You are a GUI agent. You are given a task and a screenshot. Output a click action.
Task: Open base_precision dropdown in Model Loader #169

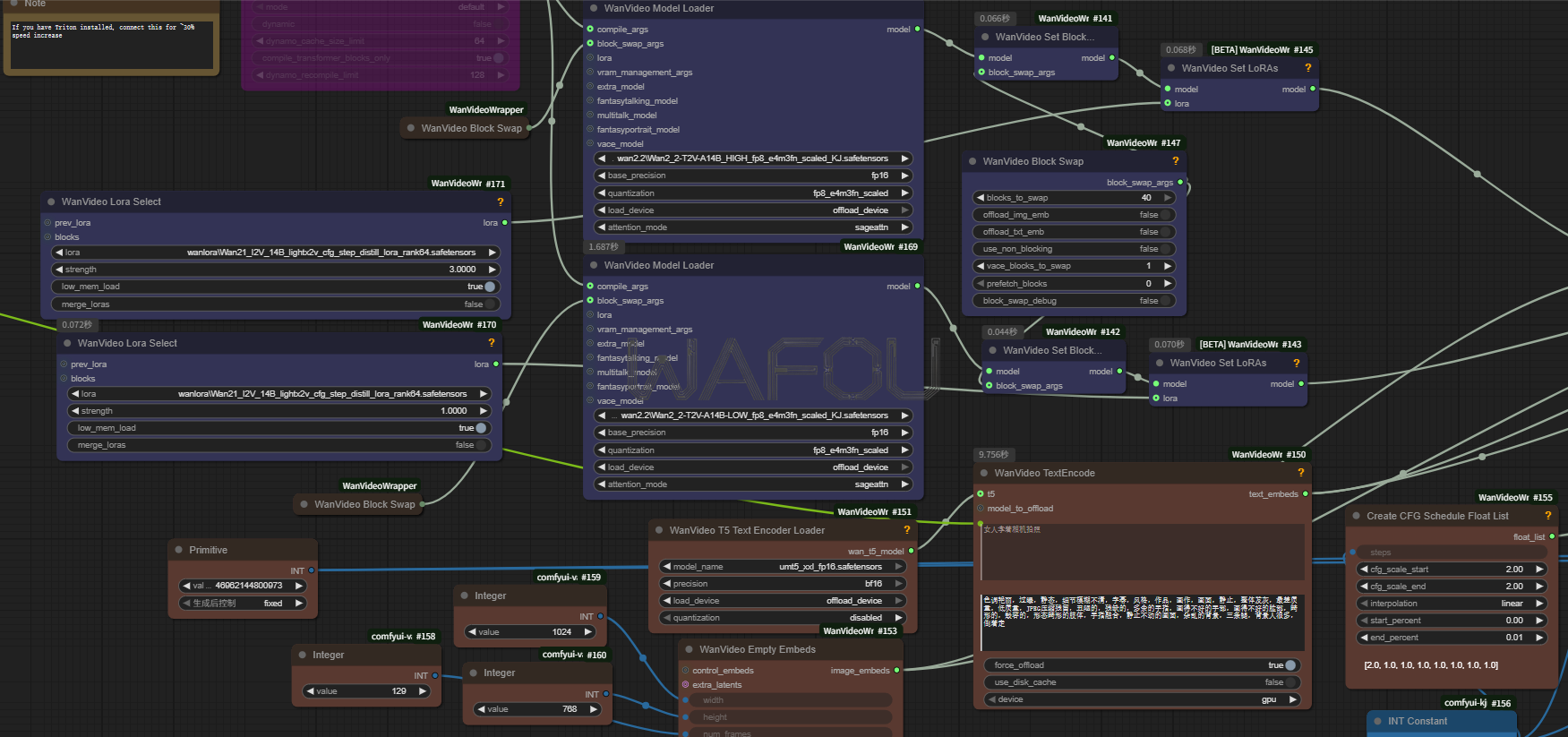(x=752, y=433)
